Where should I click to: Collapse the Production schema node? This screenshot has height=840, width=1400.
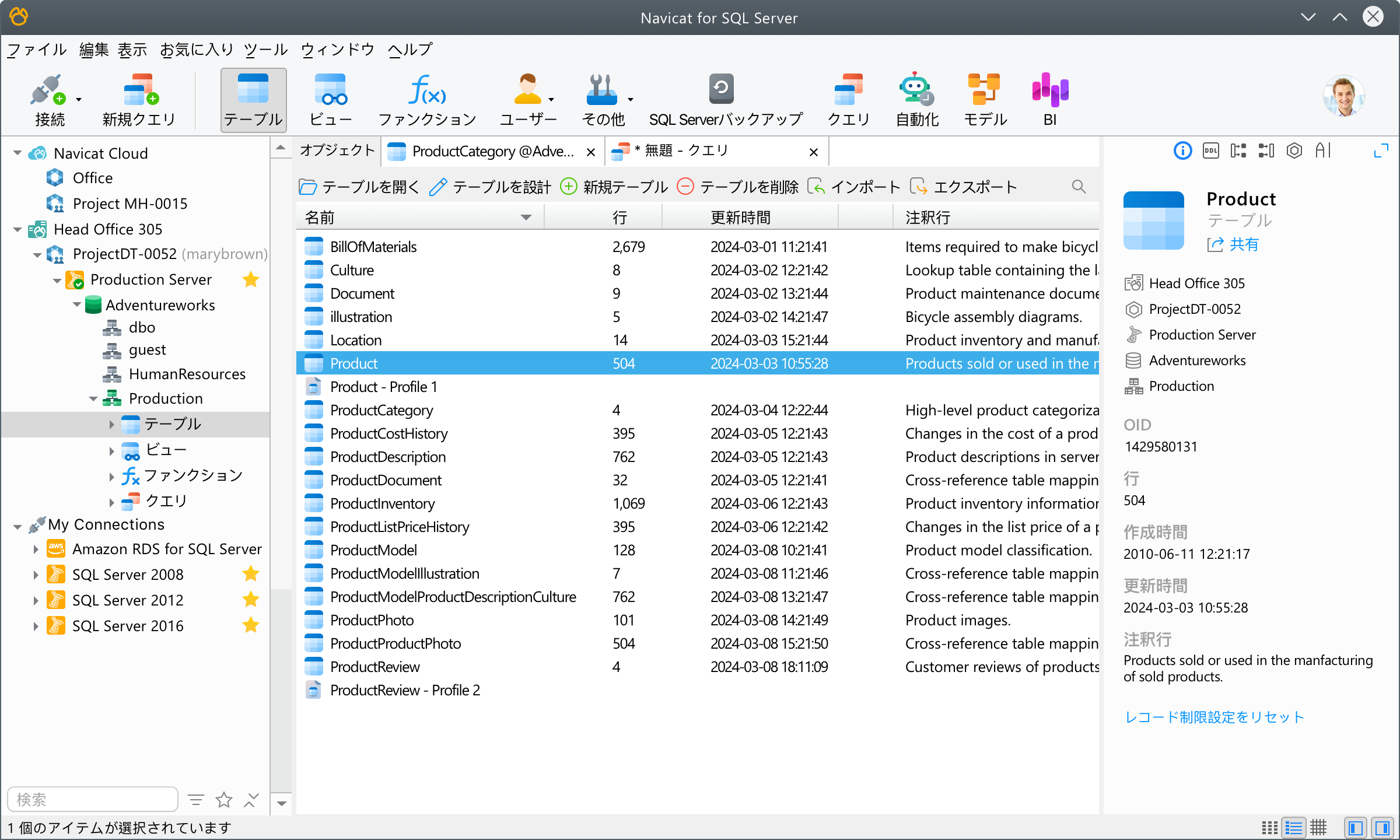[x=93, y=399]
